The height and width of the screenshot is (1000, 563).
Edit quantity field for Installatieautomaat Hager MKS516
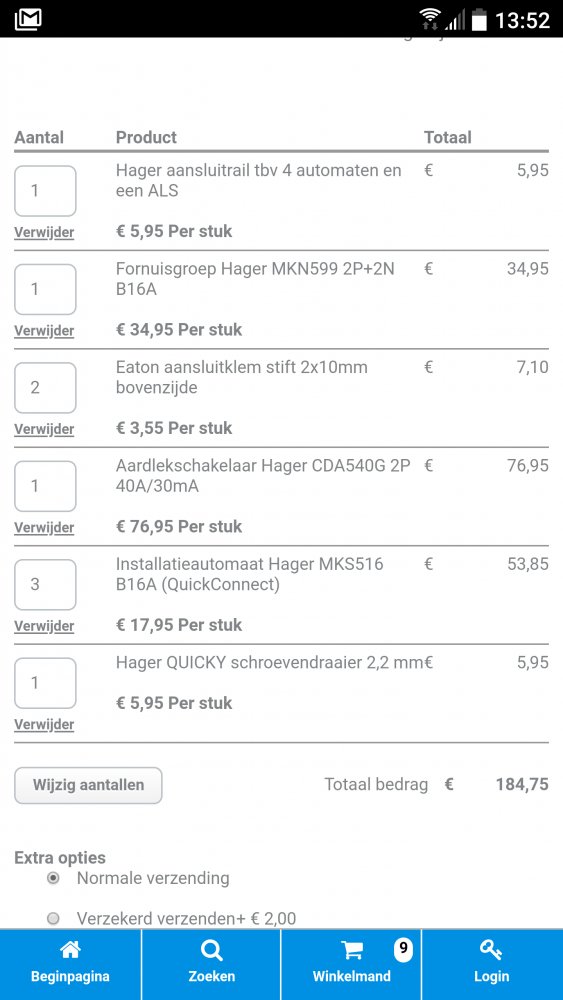pos(45,585)
